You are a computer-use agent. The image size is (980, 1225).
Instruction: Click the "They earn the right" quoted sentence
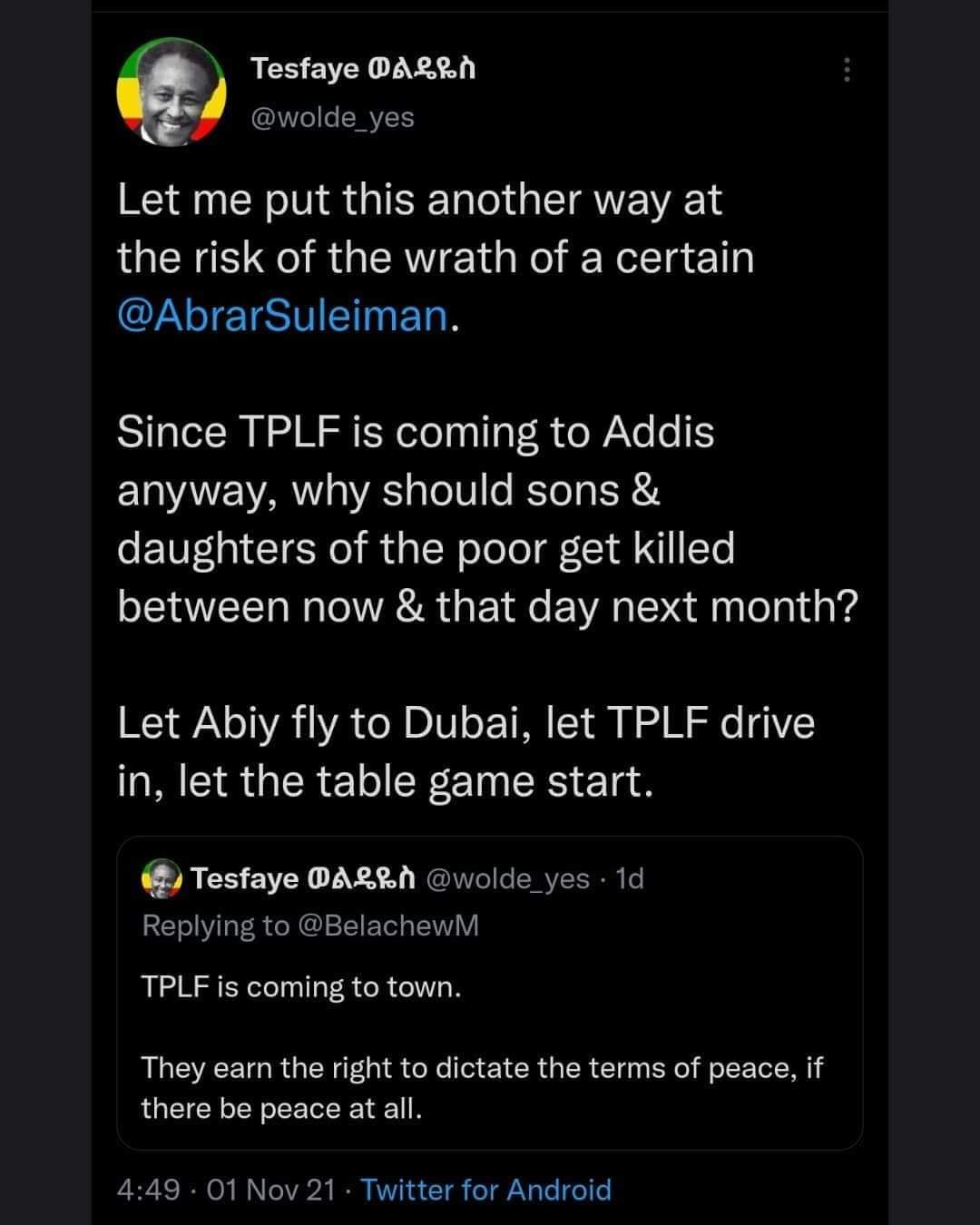(481, 1087)
